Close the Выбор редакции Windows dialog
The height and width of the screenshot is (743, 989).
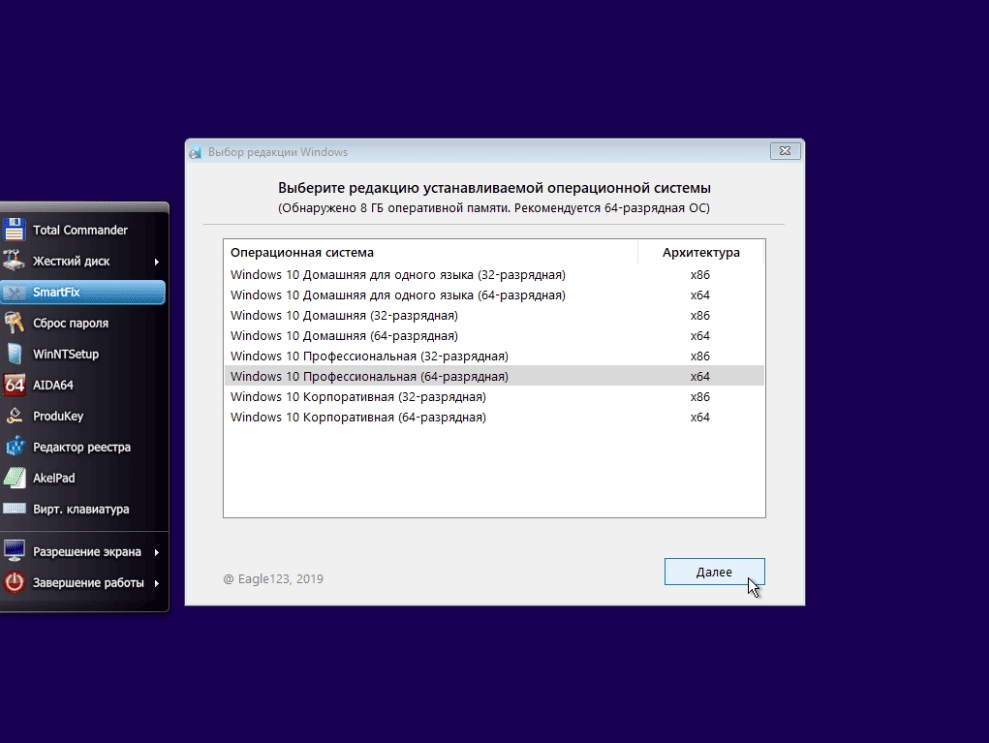785,151
